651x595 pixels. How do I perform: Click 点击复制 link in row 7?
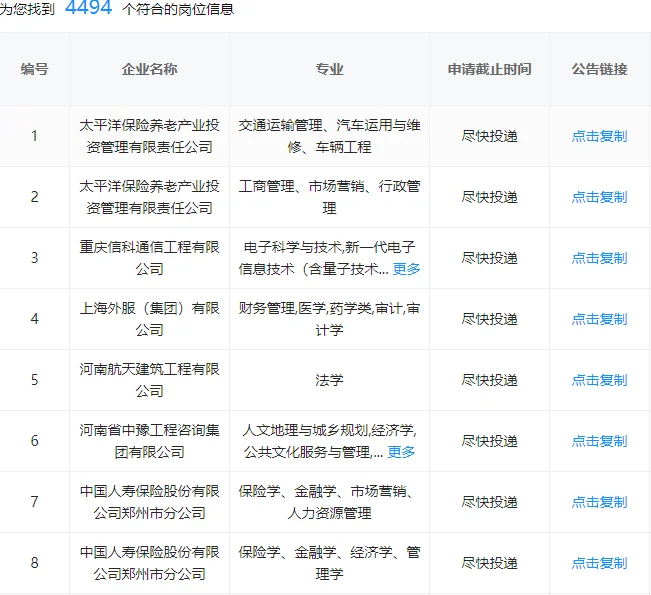point(599,502)
